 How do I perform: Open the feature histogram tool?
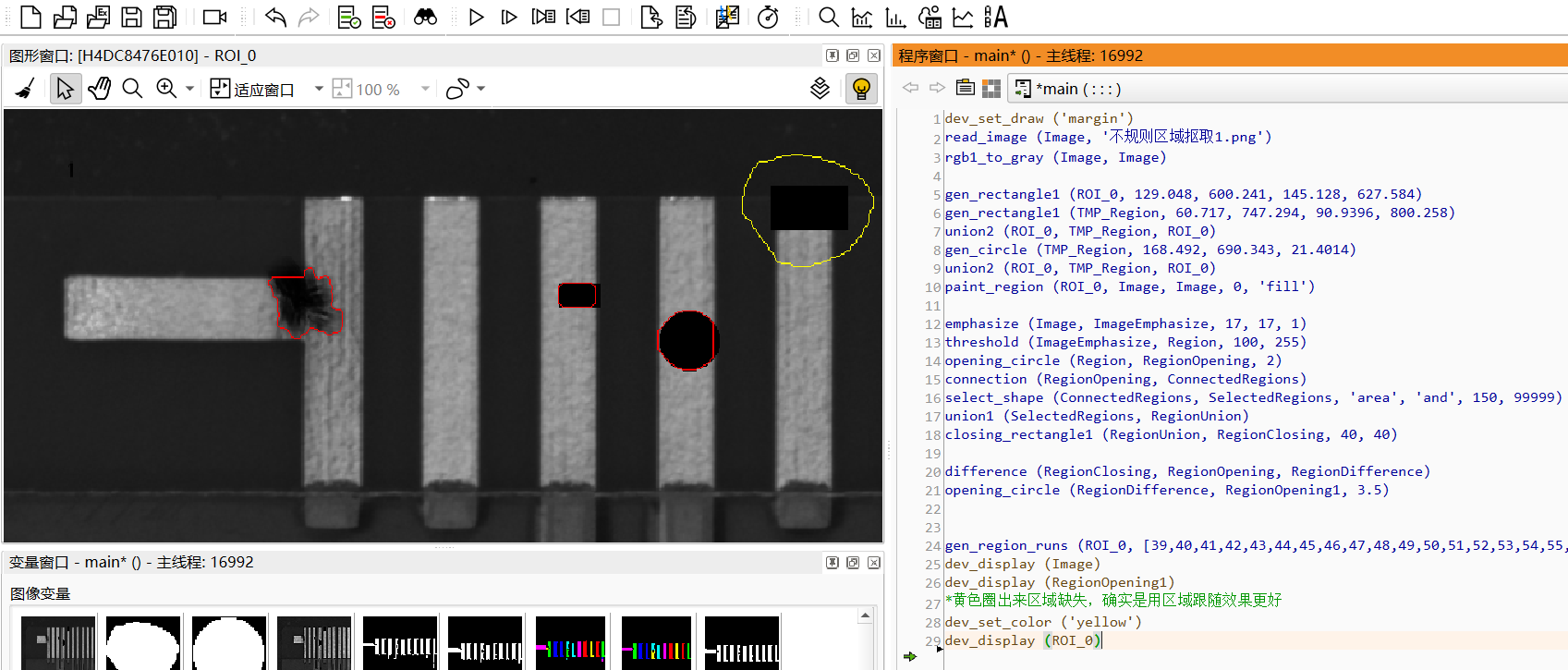click(895, 17)
